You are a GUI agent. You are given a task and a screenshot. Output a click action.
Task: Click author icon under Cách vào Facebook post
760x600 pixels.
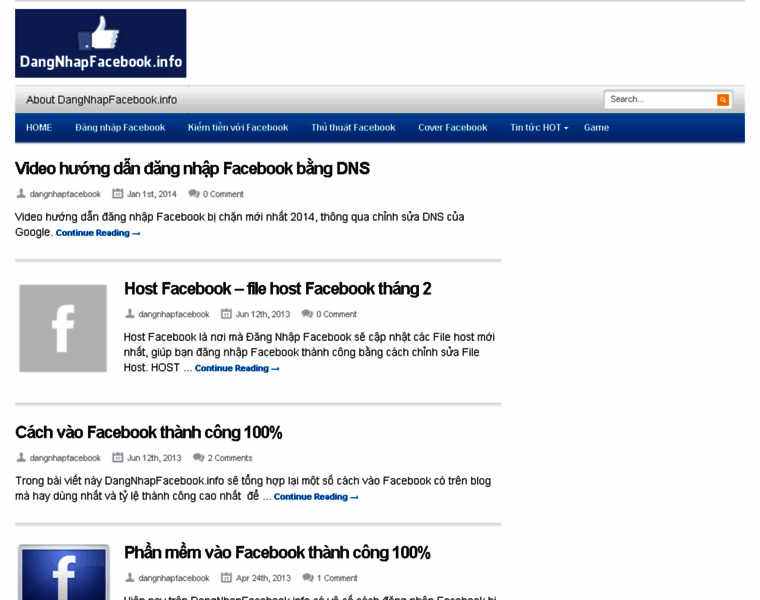point(21,458)
